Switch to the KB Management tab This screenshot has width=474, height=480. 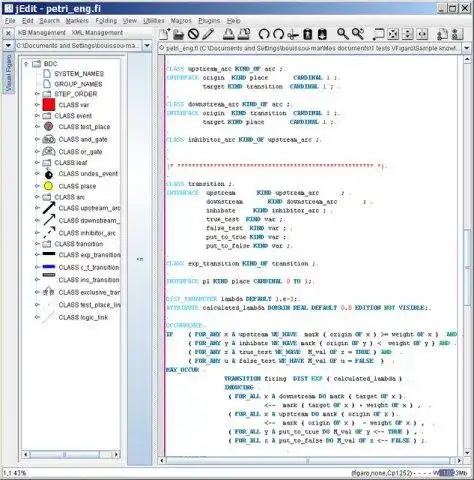point(42,33)
